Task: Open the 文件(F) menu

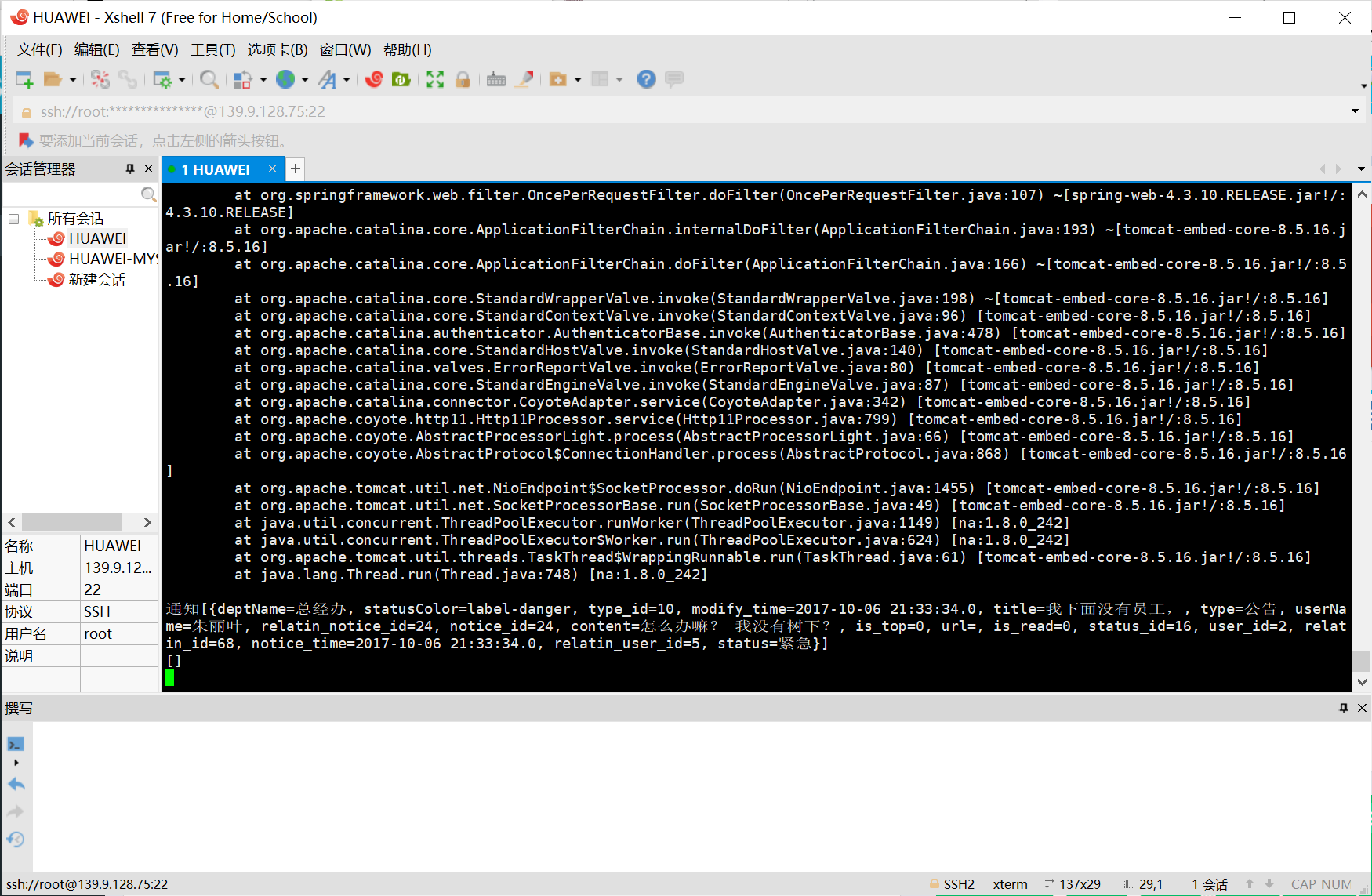Action: point(40,49)
